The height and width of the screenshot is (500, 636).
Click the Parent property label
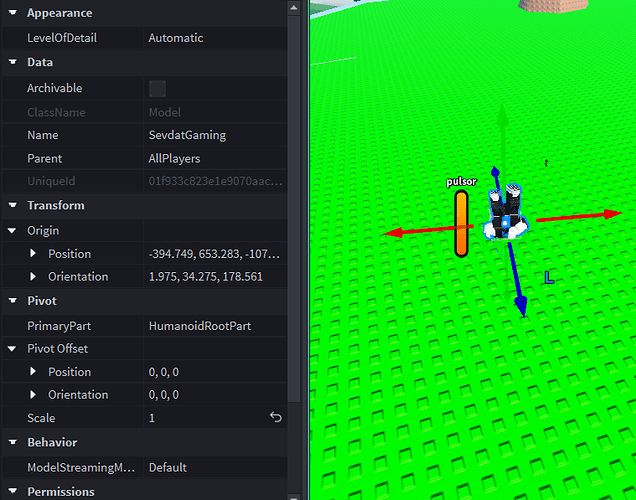(45, 159)
